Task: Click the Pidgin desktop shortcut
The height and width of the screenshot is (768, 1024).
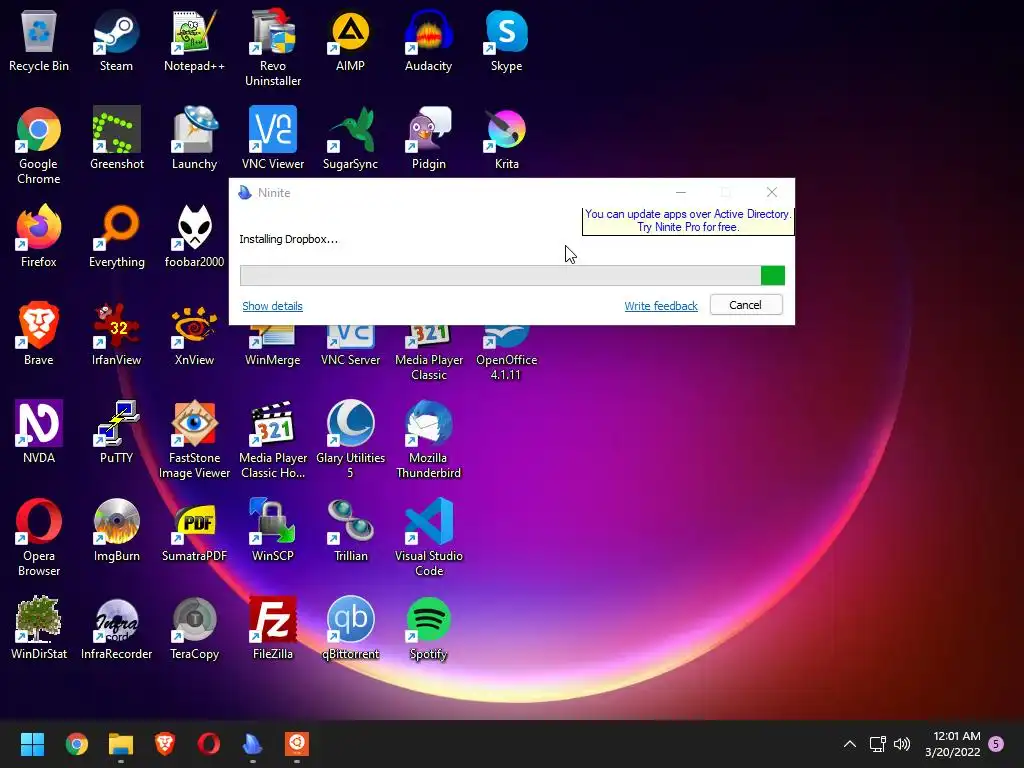Action: click(x=428, y=138)
